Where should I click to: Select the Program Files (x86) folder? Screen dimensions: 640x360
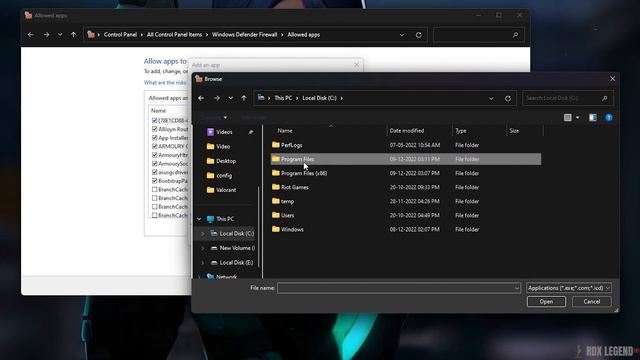point(406,173)
